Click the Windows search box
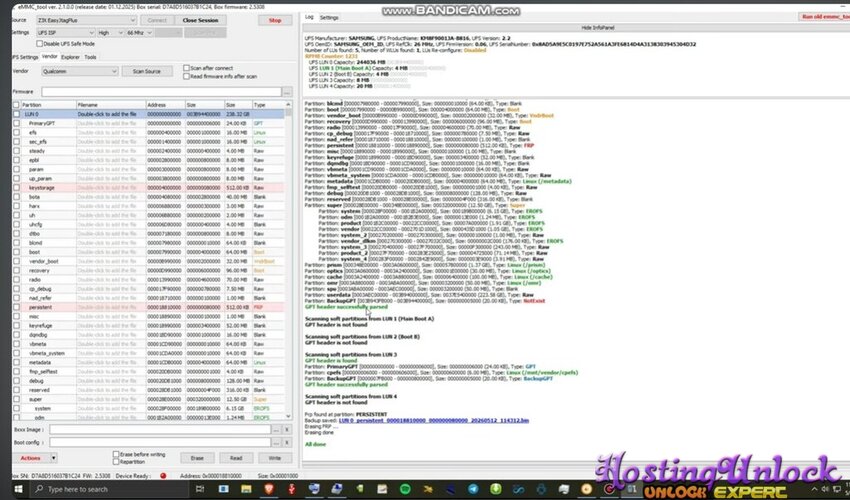The width and height of the screenshot is (850, 500). [x=108, y=489]
